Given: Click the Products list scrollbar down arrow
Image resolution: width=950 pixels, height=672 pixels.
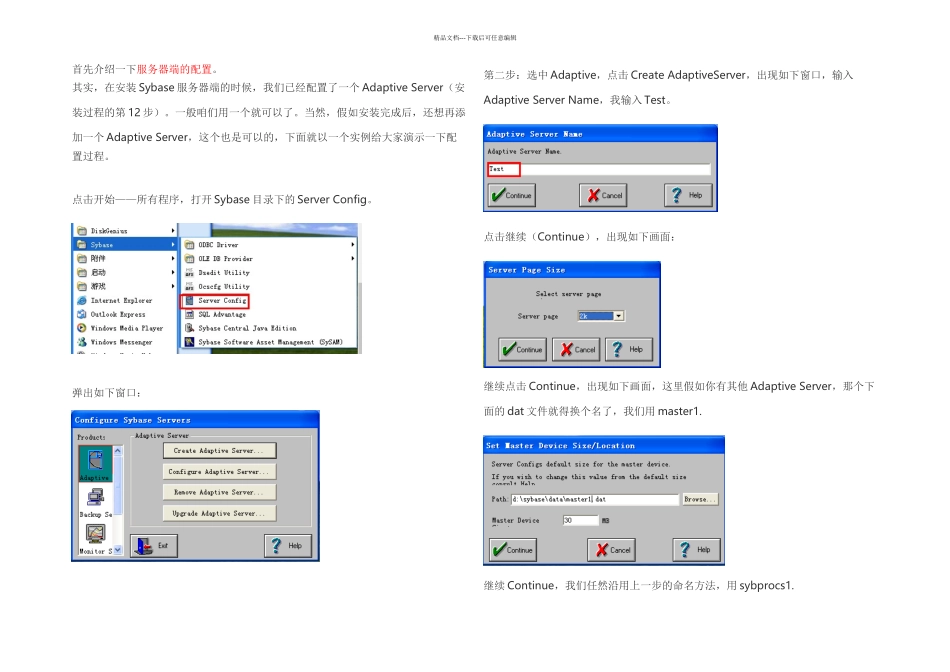Looking at the screenshot, I should click(118, 550).
